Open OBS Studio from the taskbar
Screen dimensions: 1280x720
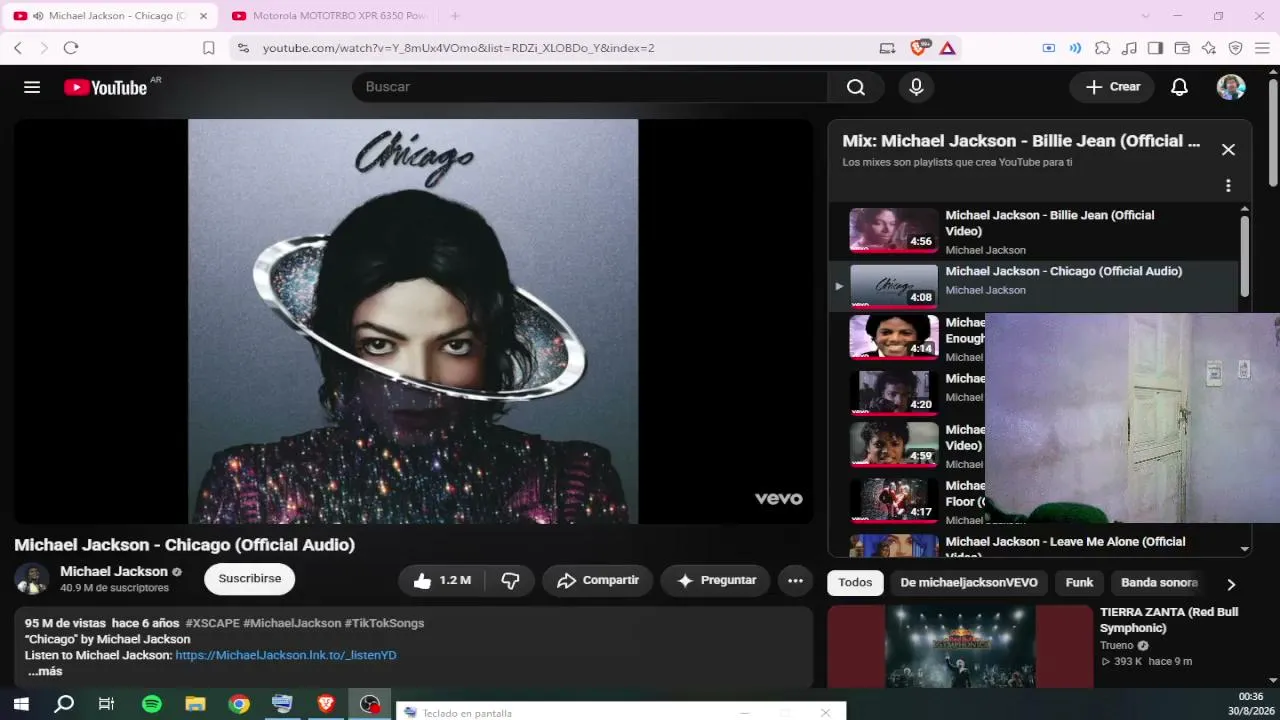[x=370, y=704]
